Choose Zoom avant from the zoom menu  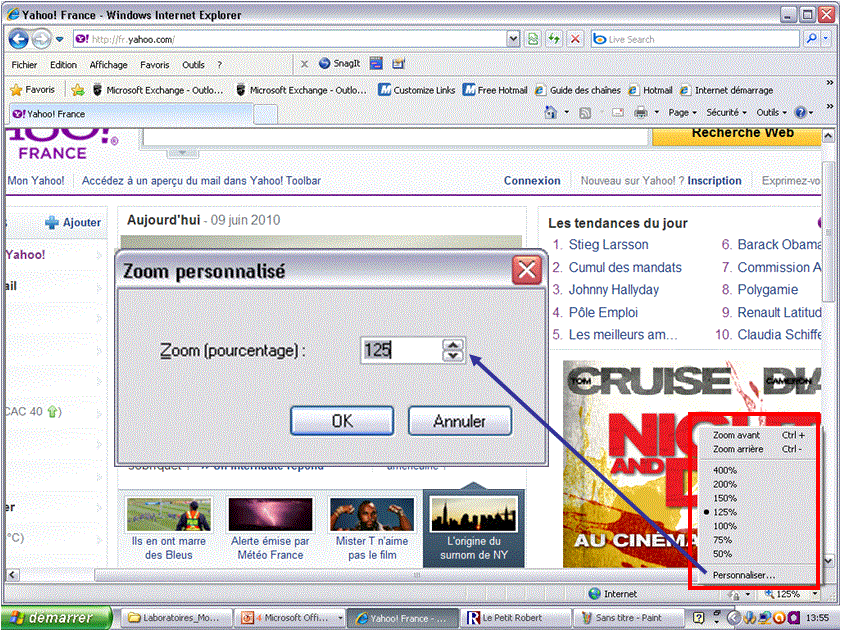[758, 435]
